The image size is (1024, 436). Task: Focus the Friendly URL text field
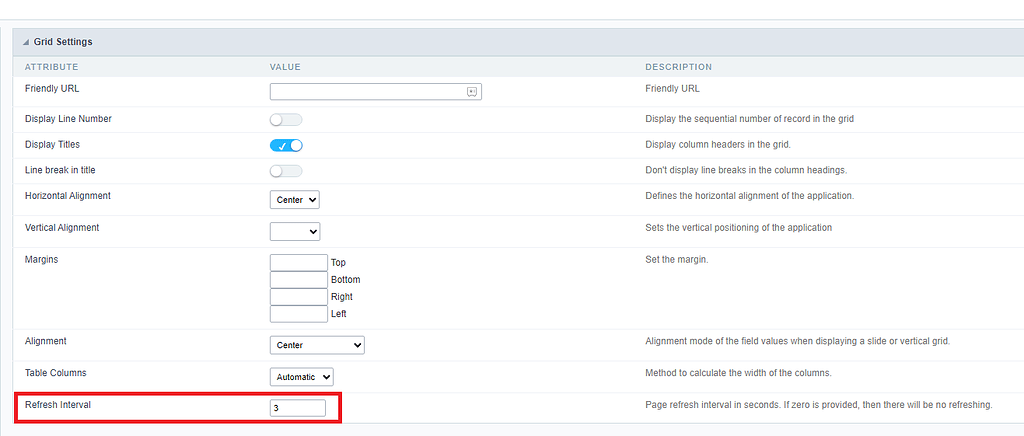376,92
